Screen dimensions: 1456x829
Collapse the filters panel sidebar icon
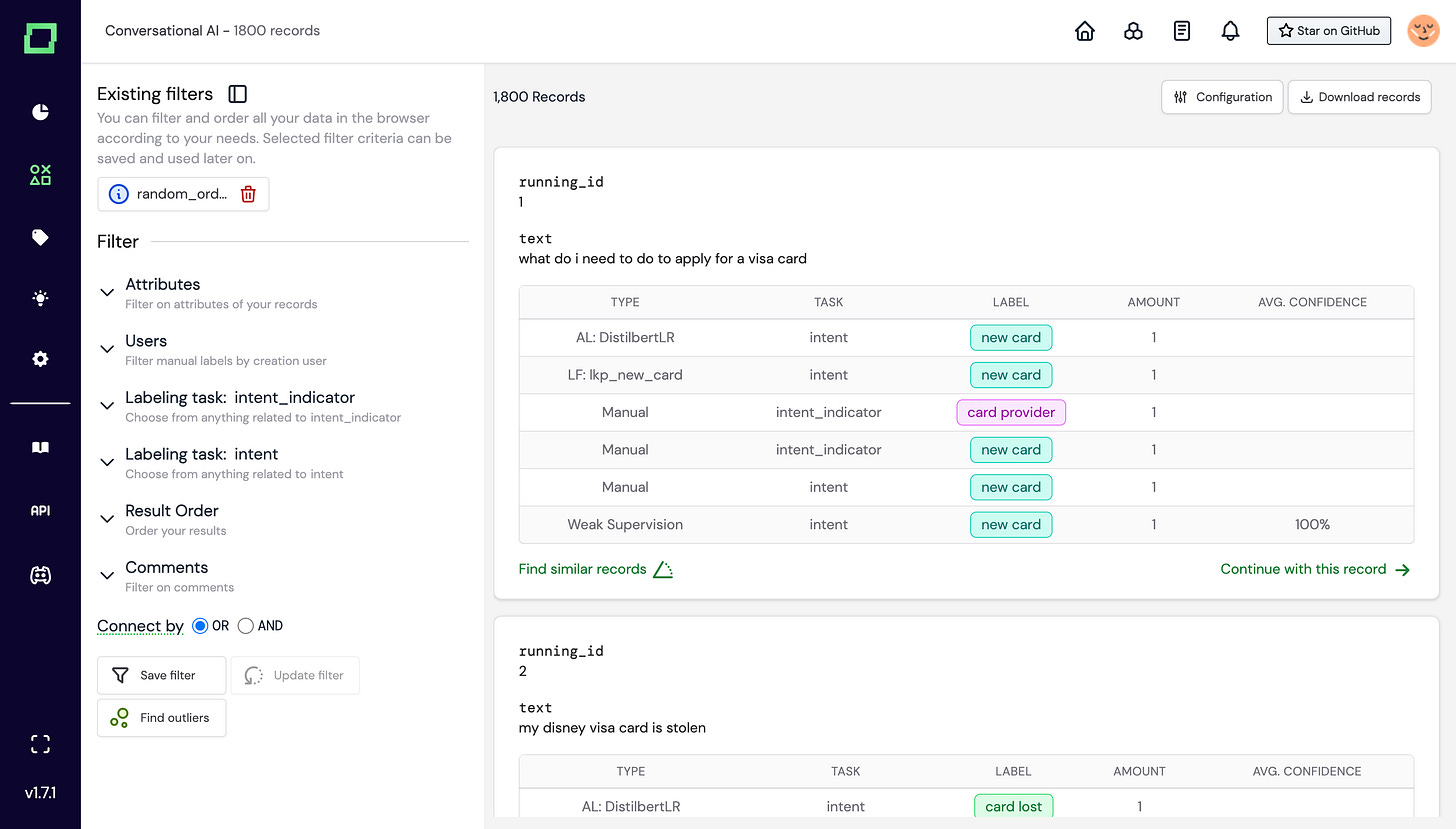click(238, 94)
